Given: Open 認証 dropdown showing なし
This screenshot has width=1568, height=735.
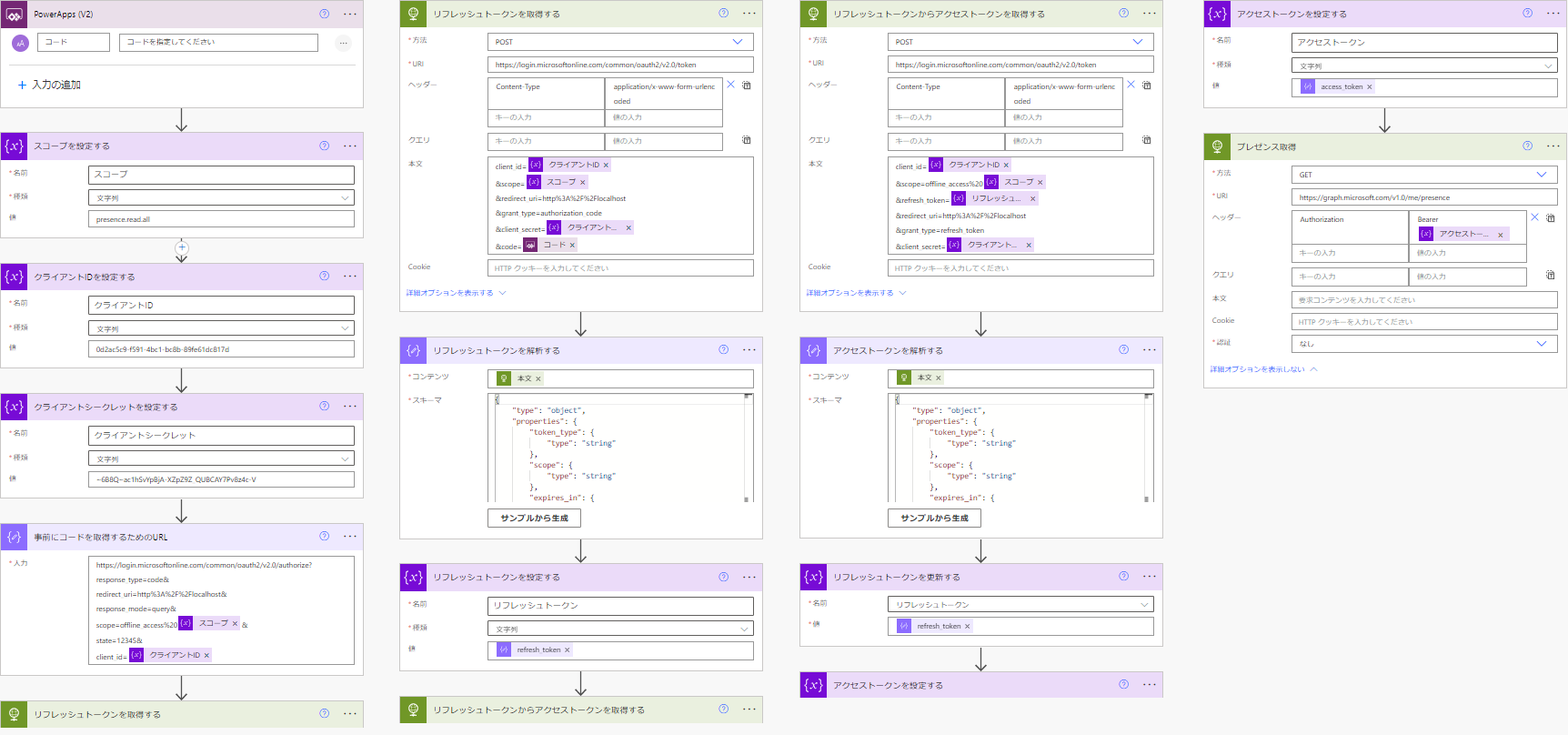Looking at the screenshot, I should [x=1424, y=344].
